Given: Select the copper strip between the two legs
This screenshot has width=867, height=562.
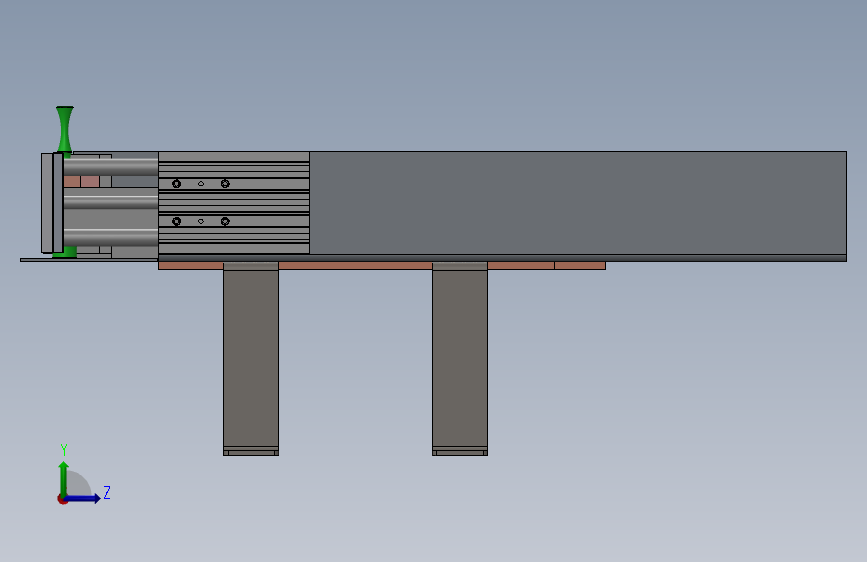Looking at the screenshot, I should (x=356, y=266).
